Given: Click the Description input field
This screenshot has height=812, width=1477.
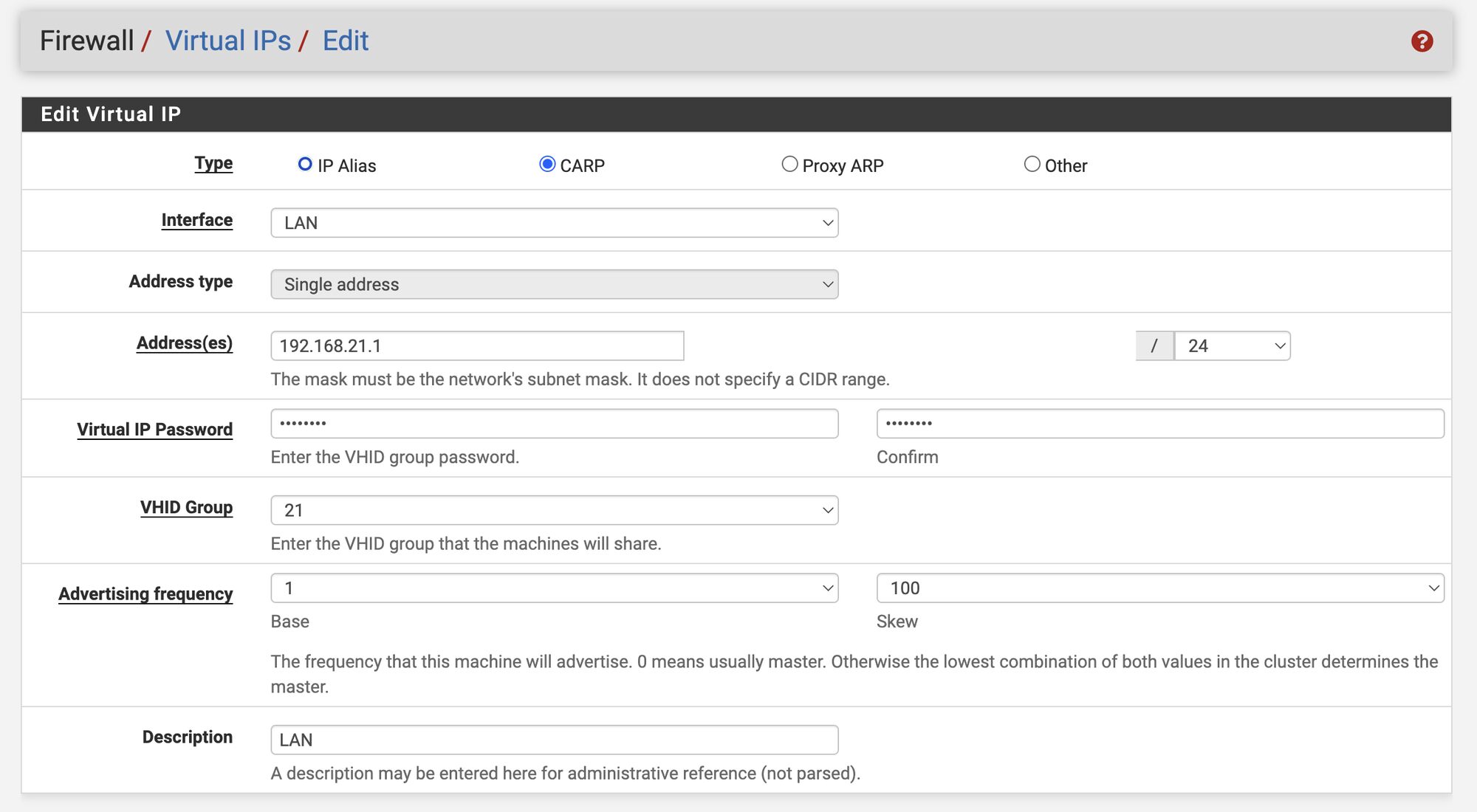Looking at the screenshot, I should [554, 739].
